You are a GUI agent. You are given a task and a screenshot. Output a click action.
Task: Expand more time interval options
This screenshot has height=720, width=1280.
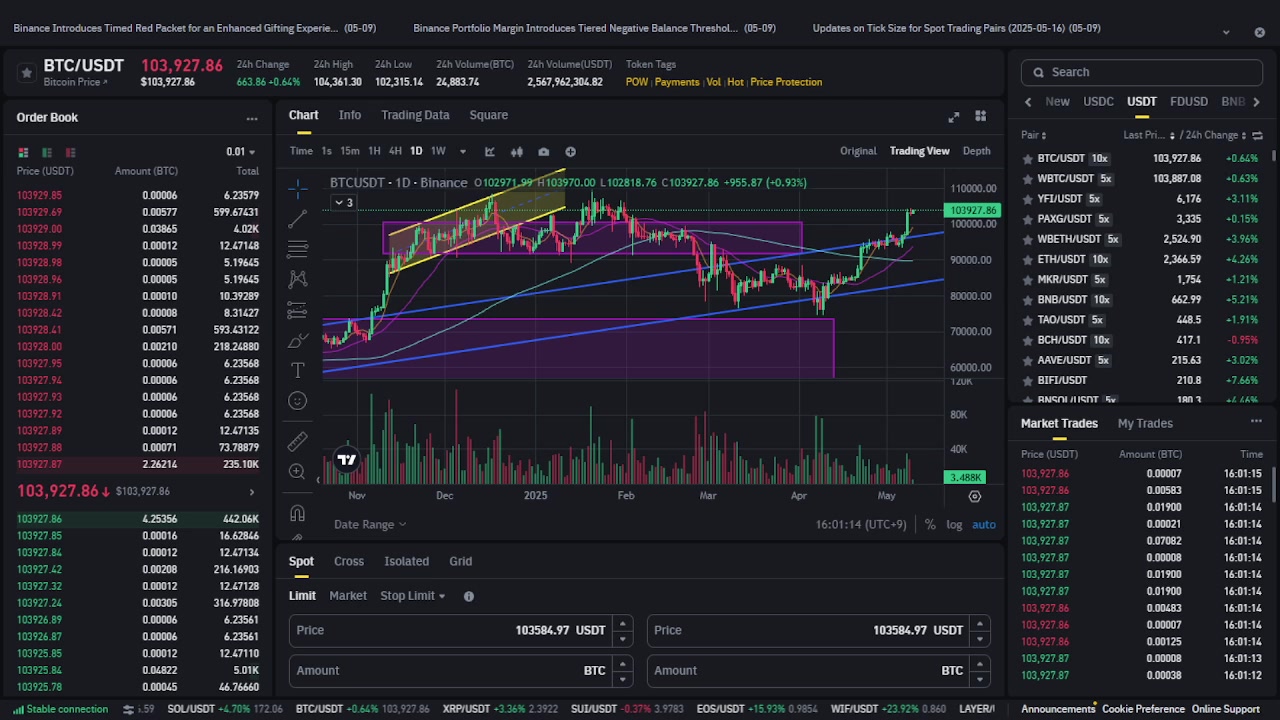[x=462, y=151]
